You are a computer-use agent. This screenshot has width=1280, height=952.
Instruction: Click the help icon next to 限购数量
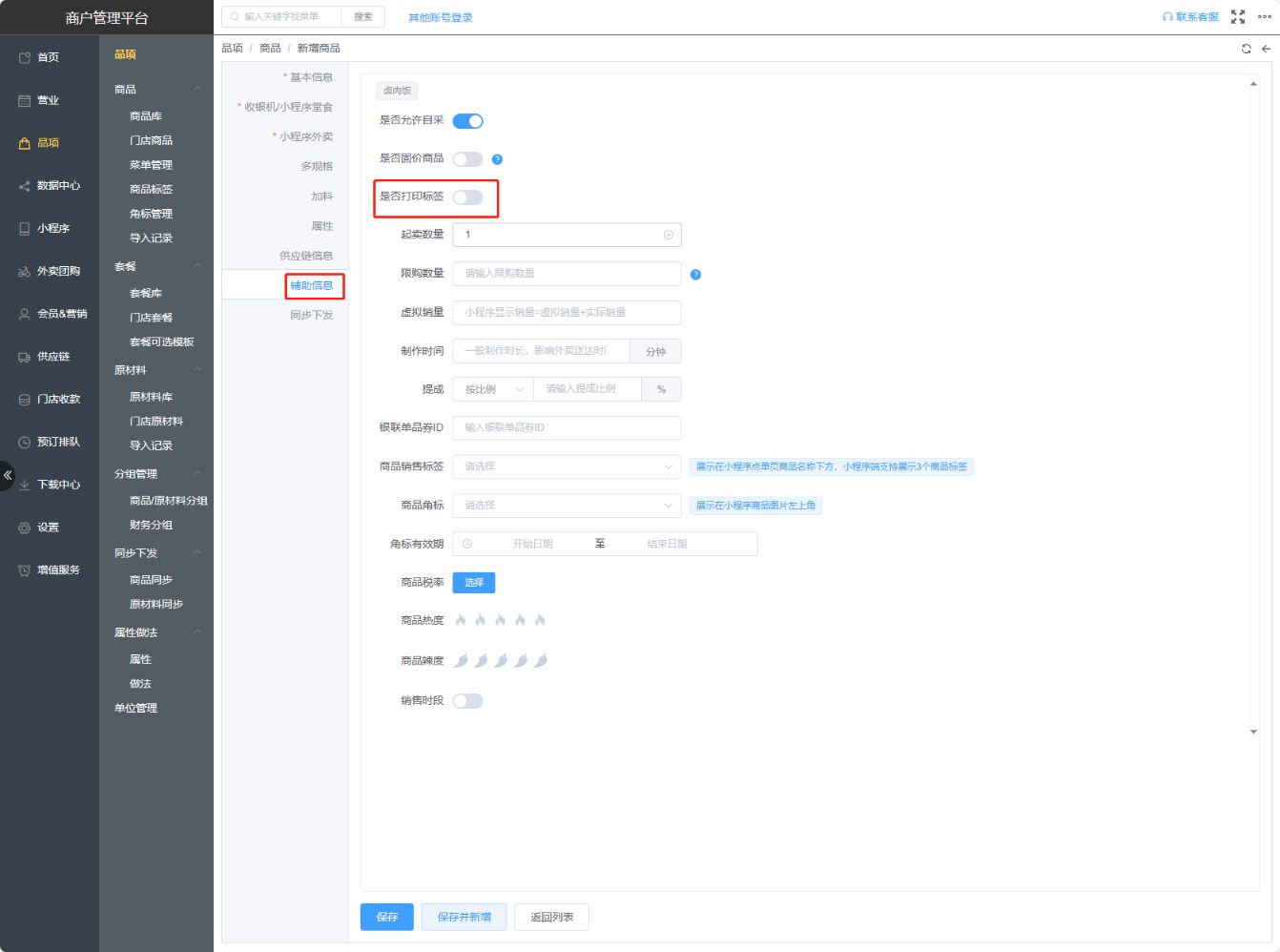pyautogui.click(x=695, y=275)
